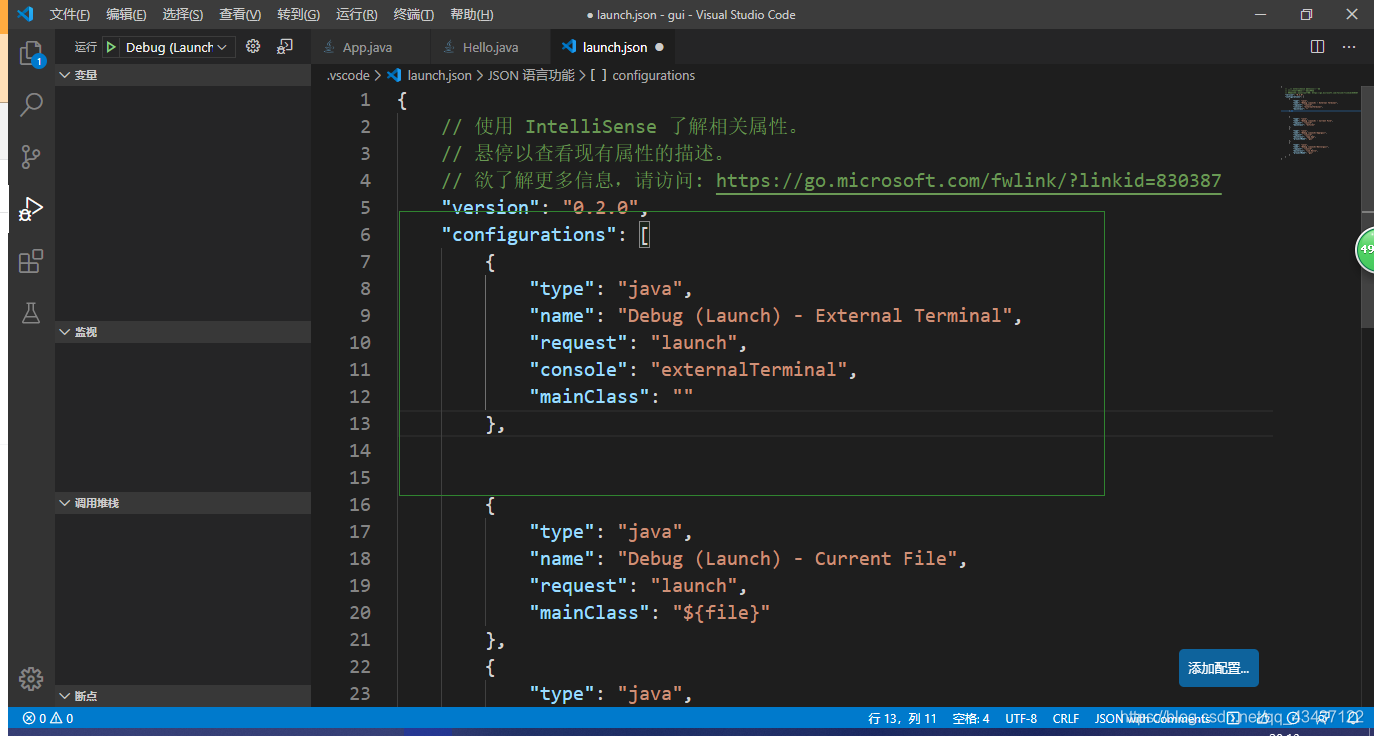Screen dimensions: 1374x736
Task: Open the Extensions view
Action: pyautogui.click(x=31, y=261)
